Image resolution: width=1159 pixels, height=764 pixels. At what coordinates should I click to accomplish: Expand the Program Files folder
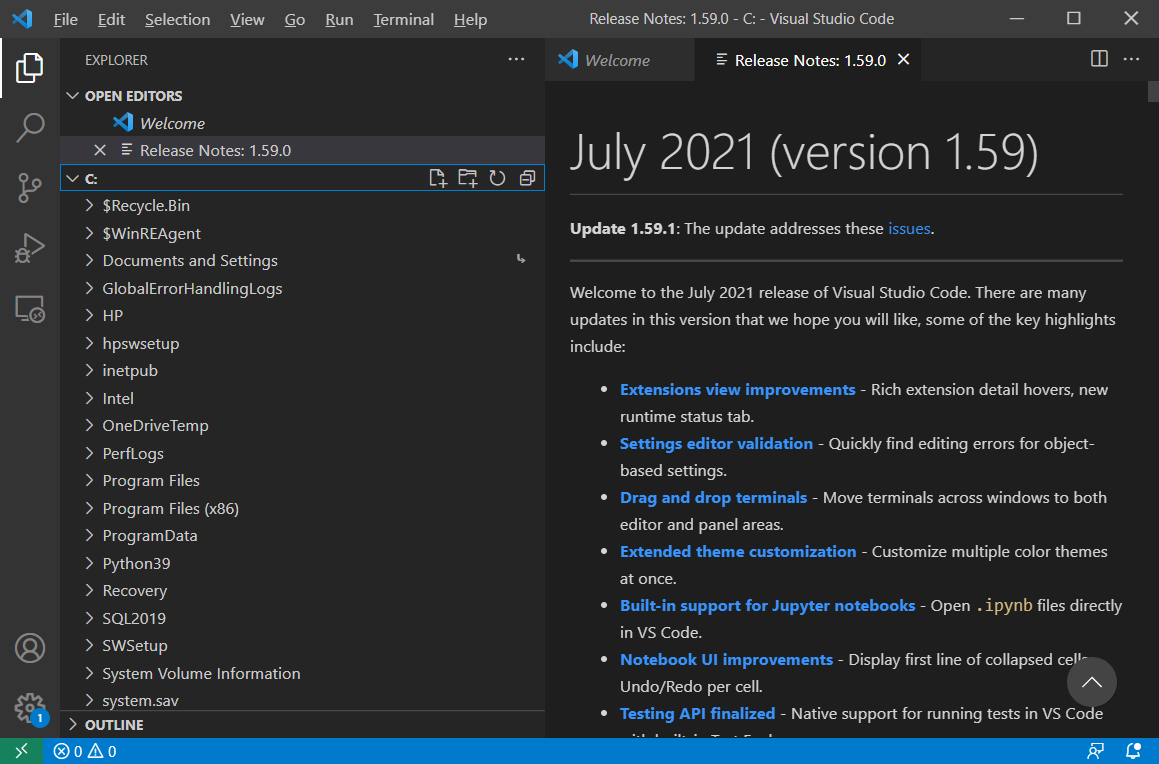click(x=89, y=481)
